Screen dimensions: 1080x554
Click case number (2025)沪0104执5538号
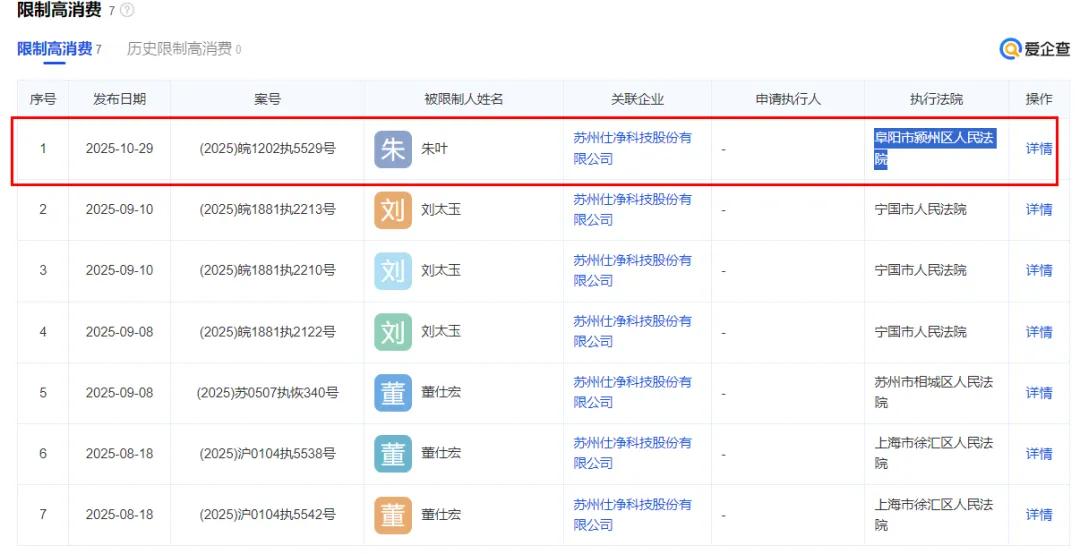pos(267,453)
